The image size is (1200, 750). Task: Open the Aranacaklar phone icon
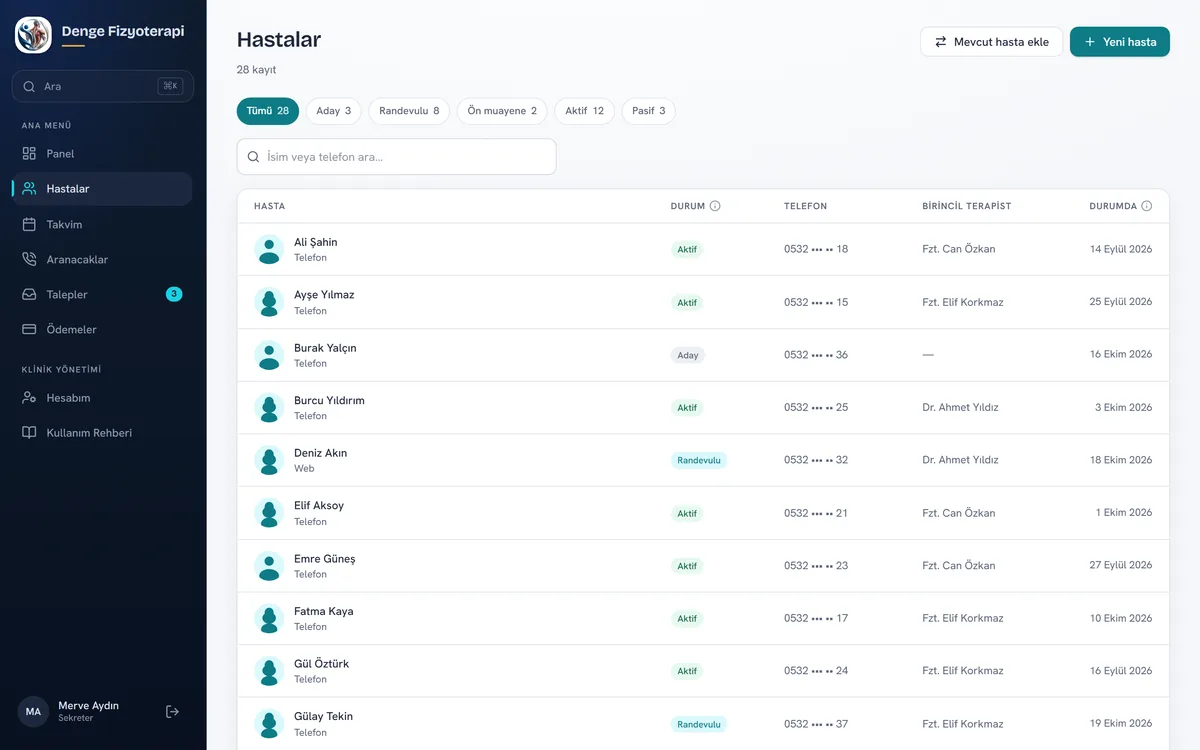tap(29, 260)
